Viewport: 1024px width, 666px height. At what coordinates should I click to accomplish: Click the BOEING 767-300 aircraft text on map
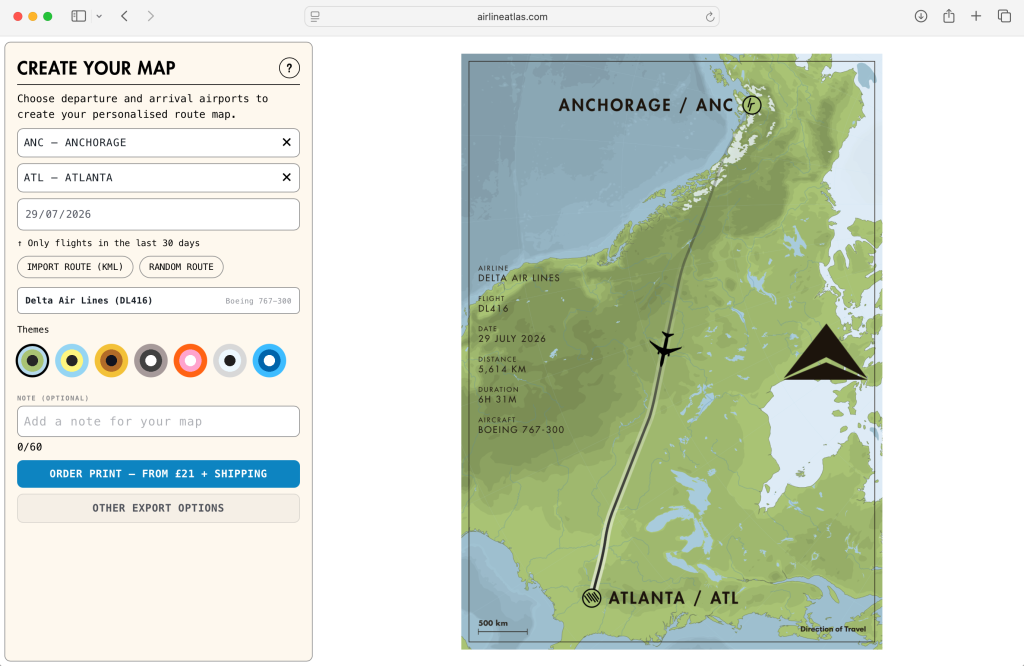click(x=521, y=430)
